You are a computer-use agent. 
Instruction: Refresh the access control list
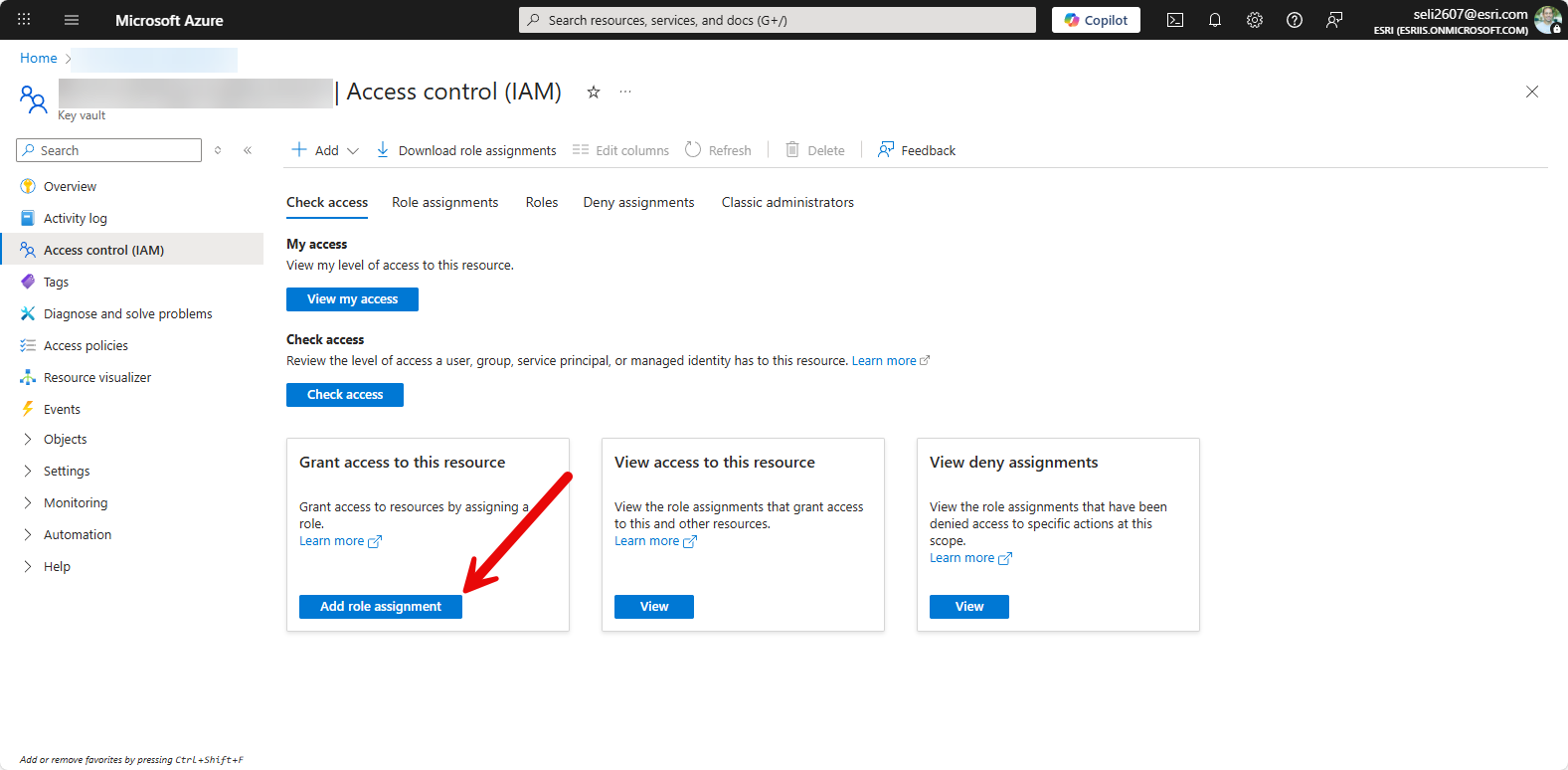click(x=718, y=150)
